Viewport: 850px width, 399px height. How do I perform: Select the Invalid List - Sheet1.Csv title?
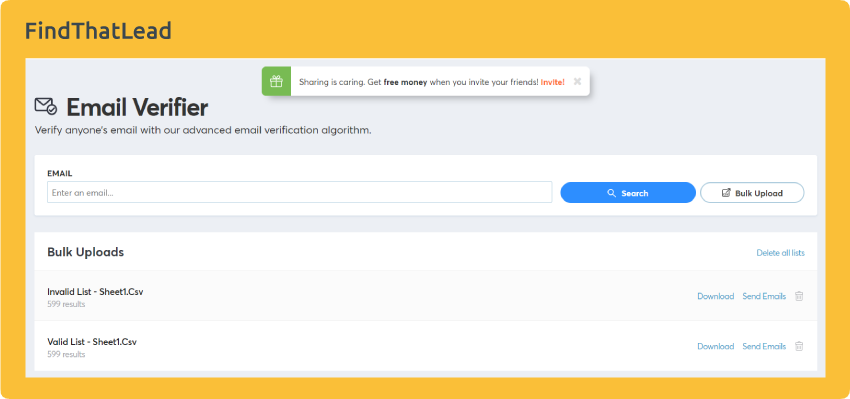pos(95,292)
